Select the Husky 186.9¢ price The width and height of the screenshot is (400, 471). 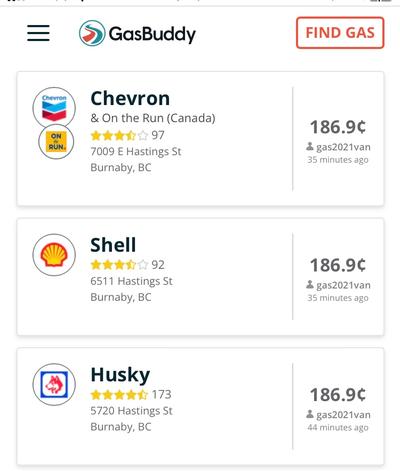coord(338,395)
